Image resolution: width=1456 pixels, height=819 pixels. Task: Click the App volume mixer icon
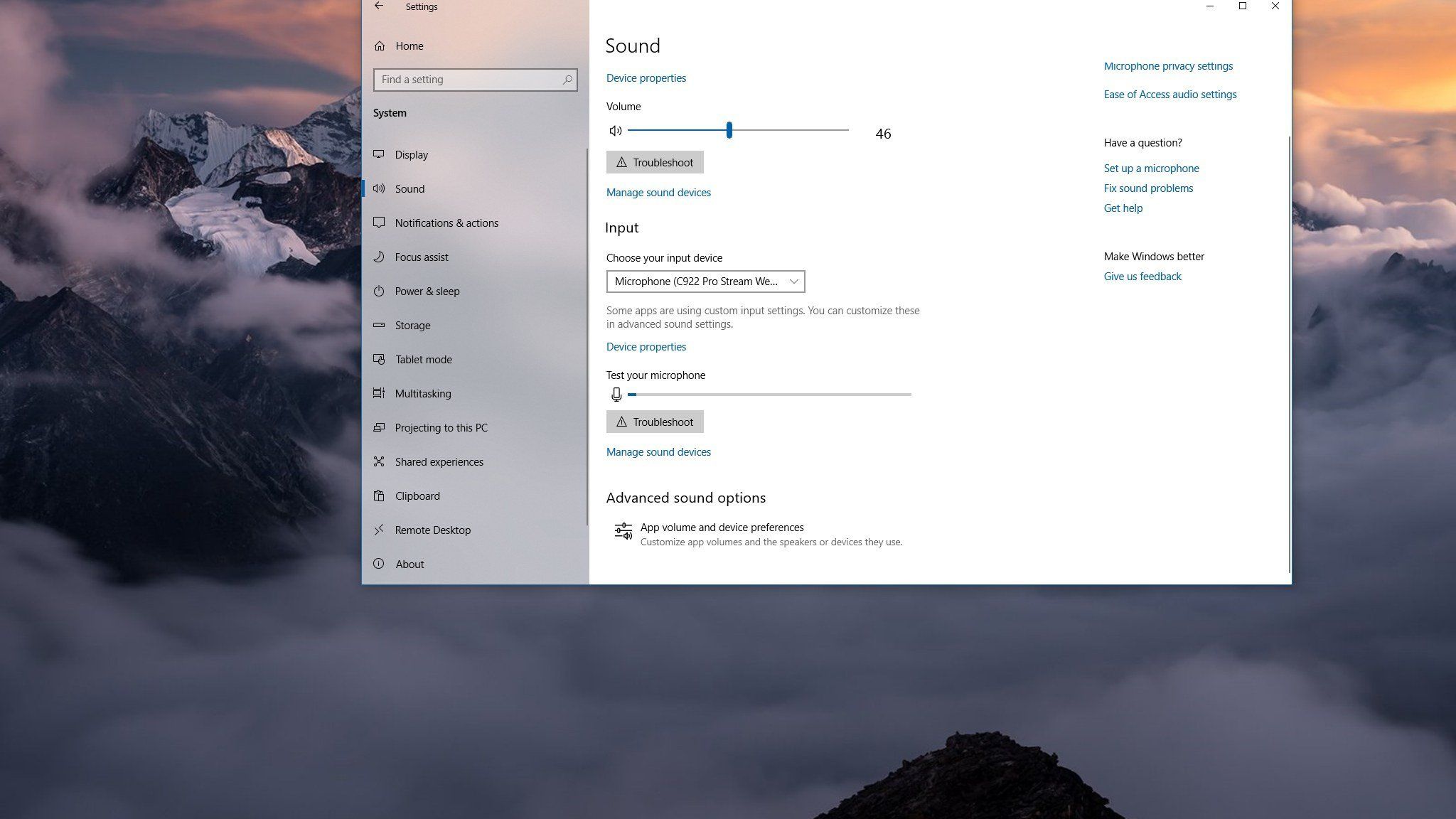point(623,532)
